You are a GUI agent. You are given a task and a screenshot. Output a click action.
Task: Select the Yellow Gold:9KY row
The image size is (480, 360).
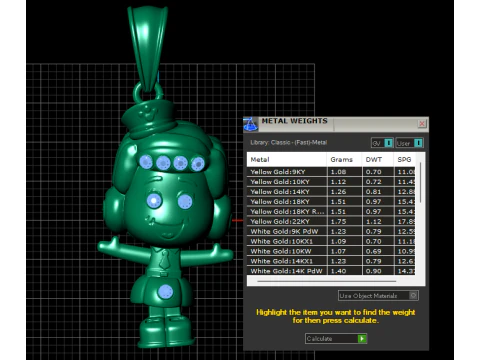331,172
